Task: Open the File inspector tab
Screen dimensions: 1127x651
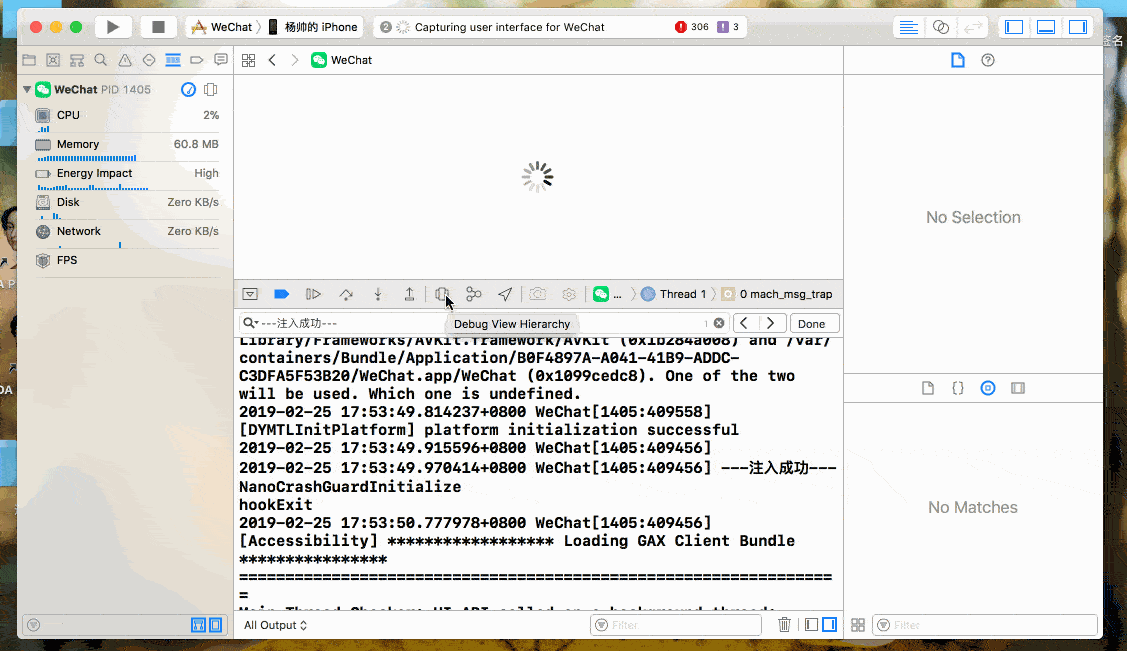Action: point(957,60)
